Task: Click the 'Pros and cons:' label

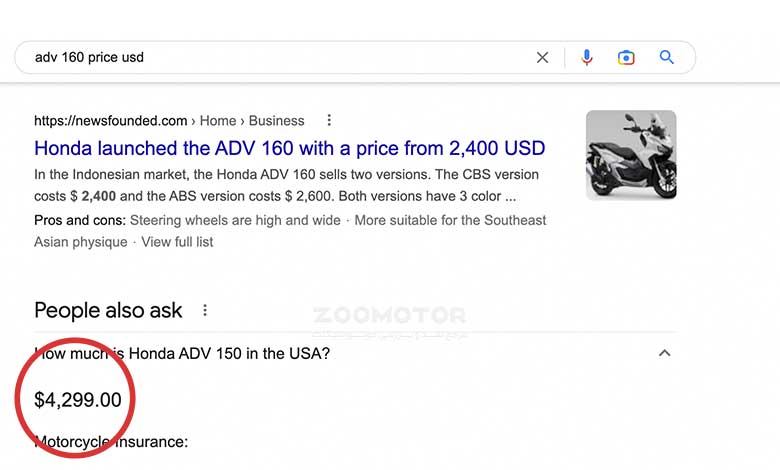Action: (x=80, y=220)
